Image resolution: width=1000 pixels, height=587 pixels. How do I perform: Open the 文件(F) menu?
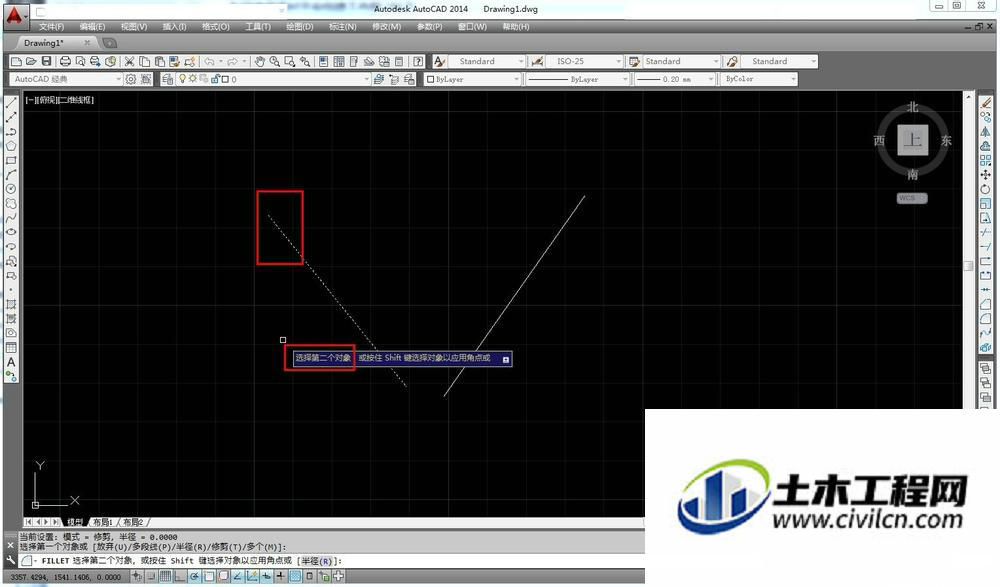(51, 27)
